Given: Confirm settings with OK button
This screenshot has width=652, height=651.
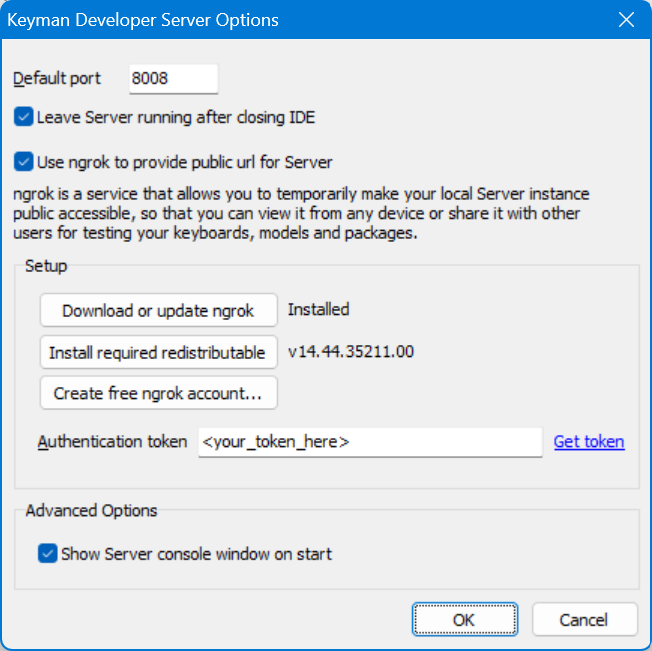Looking at the screenshot, I should [x=465, y=619].
